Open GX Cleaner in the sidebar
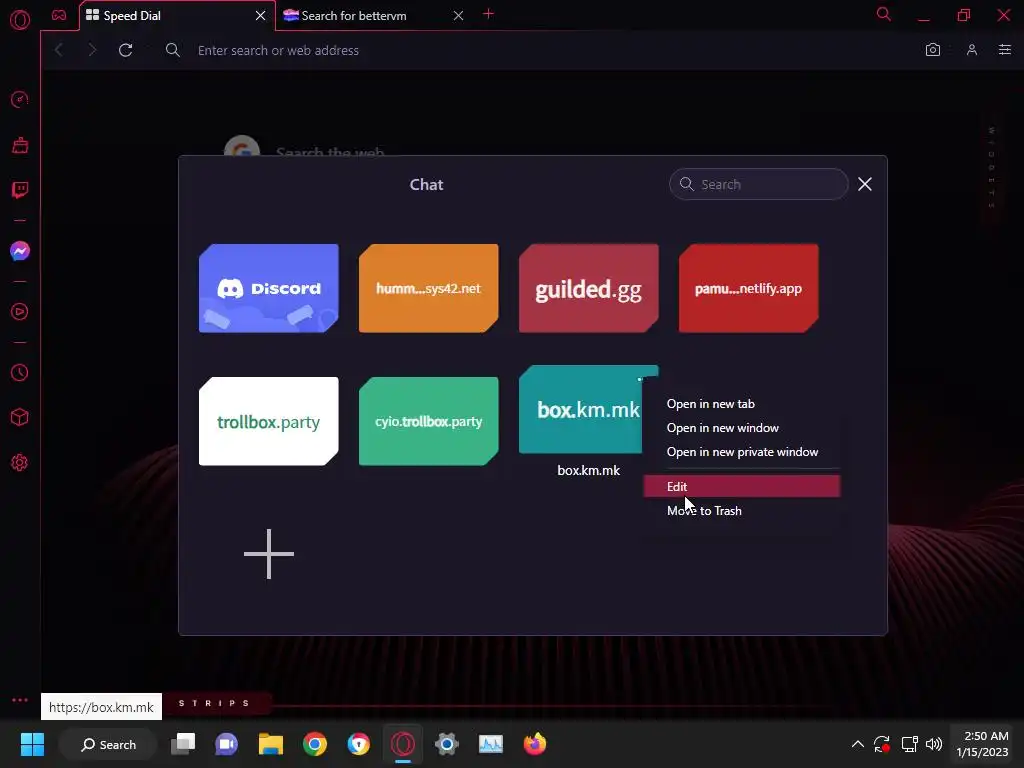This screenshot has height=768, width=1024. [20, 145]
